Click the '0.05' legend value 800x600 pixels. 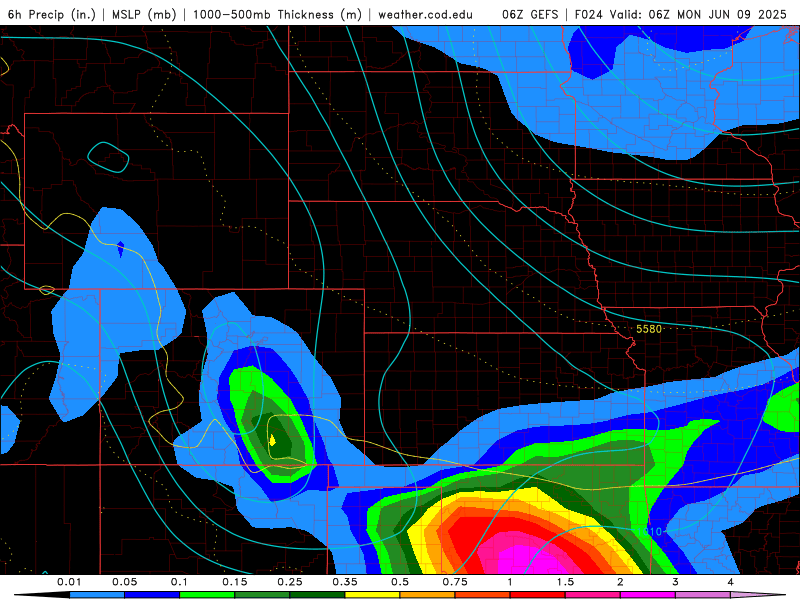point(124,582)
